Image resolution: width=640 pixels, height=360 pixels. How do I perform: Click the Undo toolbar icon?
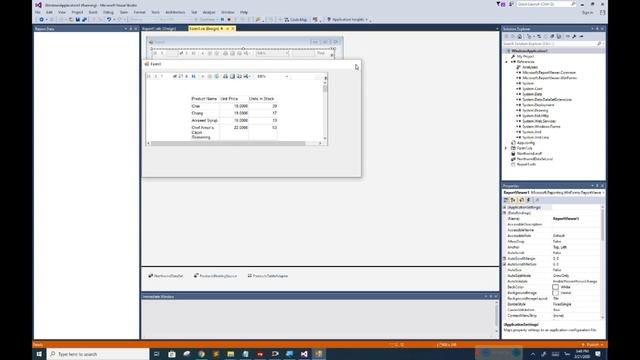(109, 19)
